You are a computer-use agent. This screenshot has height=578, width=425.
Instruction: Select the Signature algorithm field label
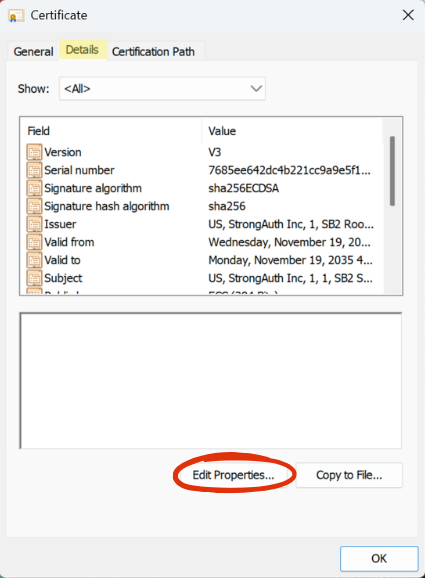click(x=93, y=188)
